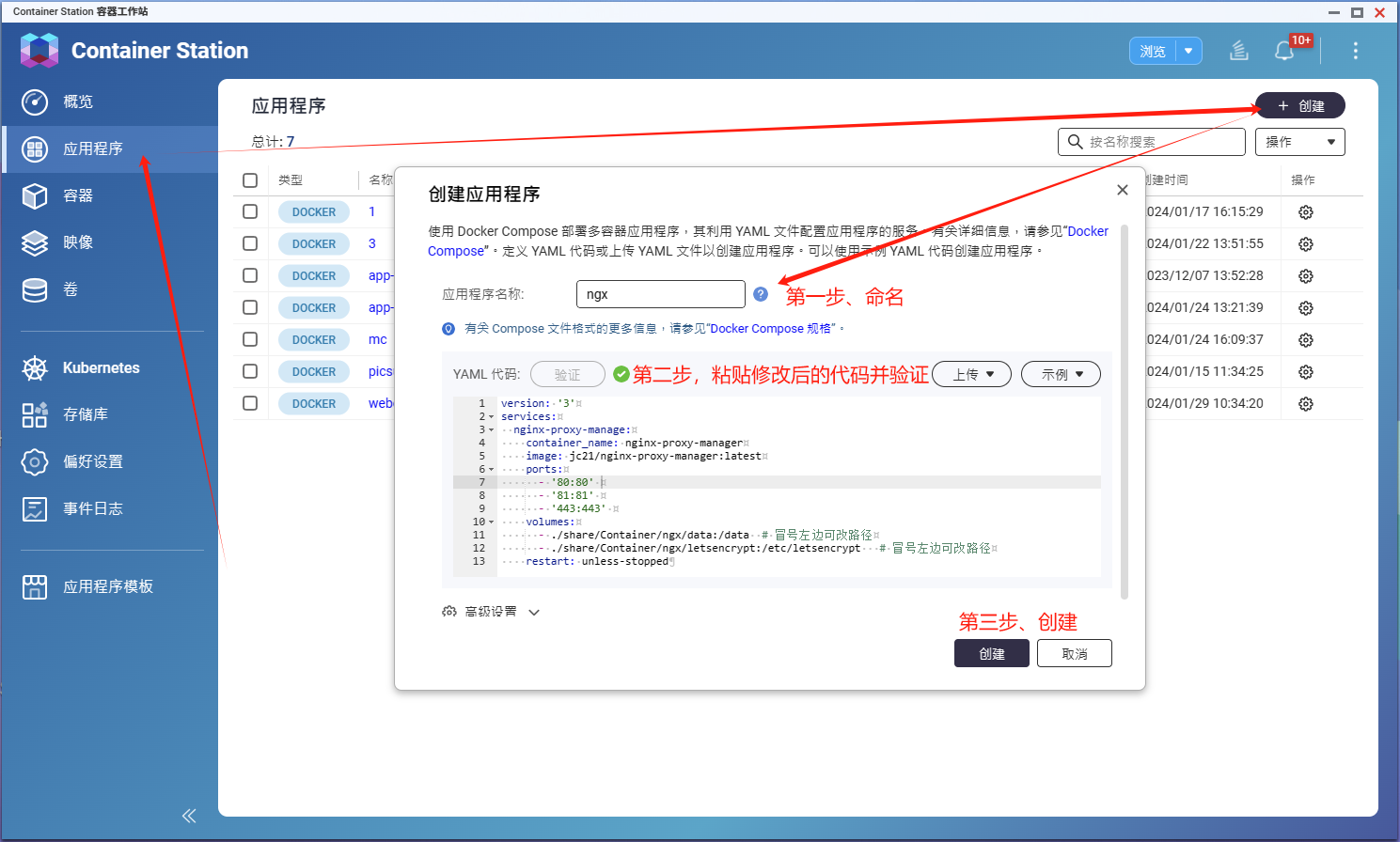
Task: Check the box for application 3
Action: [x=250, y=243]
